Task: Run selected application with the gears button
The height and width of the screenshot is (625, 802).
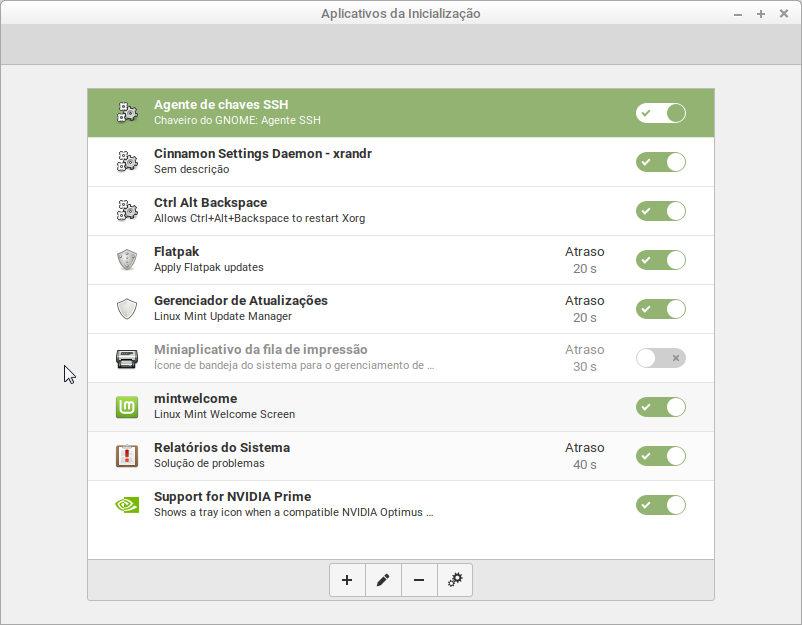Action: (x=455, y=580)
